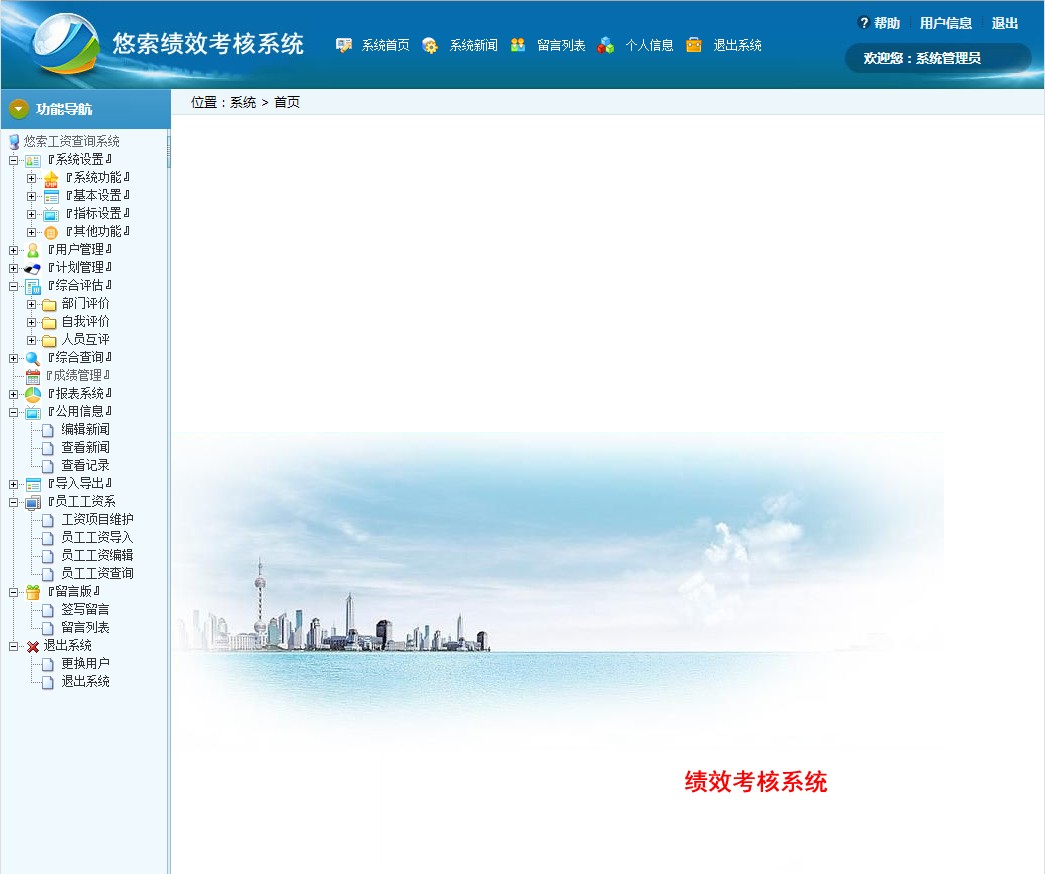This screenshot has height=874, width=1045.
Task: Expand the 『用户管理』 tree node
Action: pyautogui.click(x=13, y=250)
